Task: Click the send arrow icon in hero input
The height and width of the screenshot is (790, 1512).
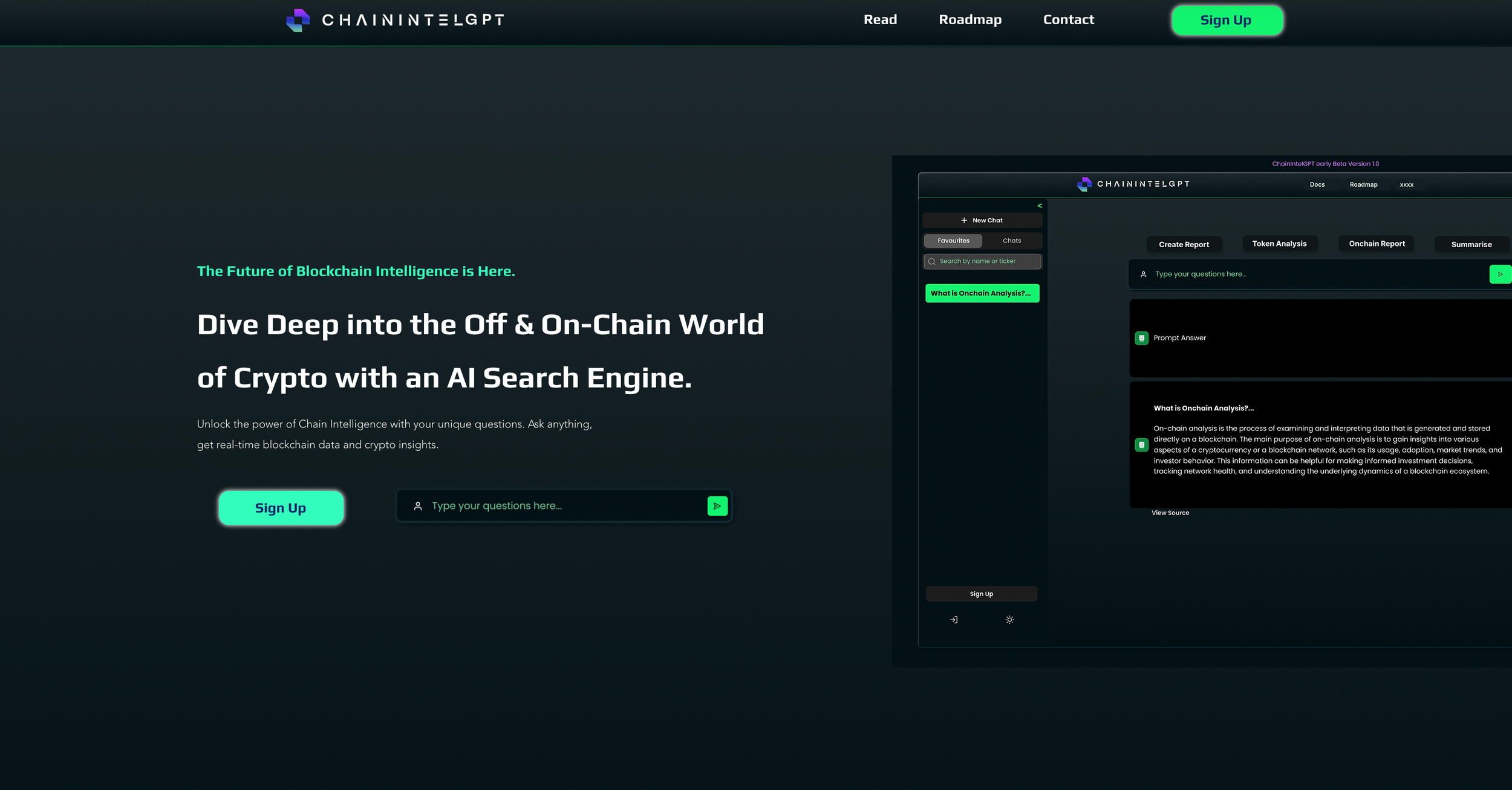Action: tap(717, 506)
